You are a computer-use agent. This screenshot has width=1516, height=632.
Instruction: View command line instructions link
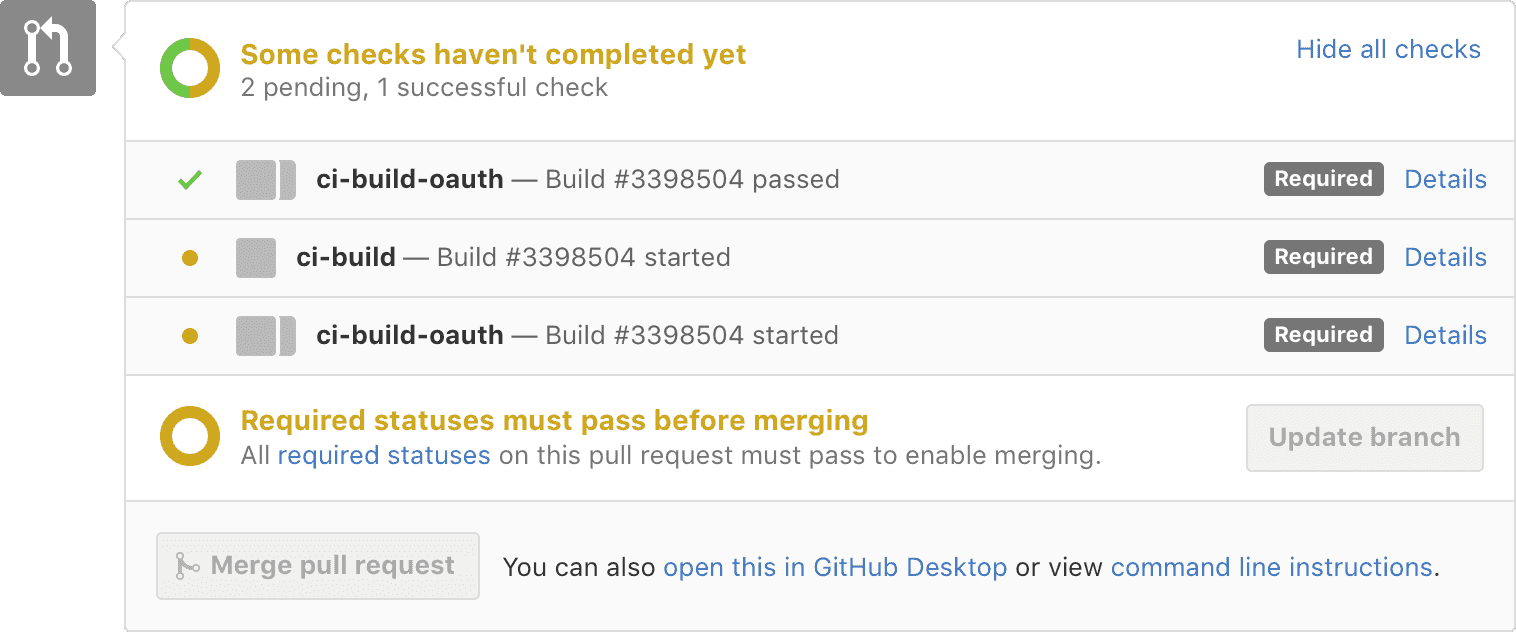point(1271,568)
